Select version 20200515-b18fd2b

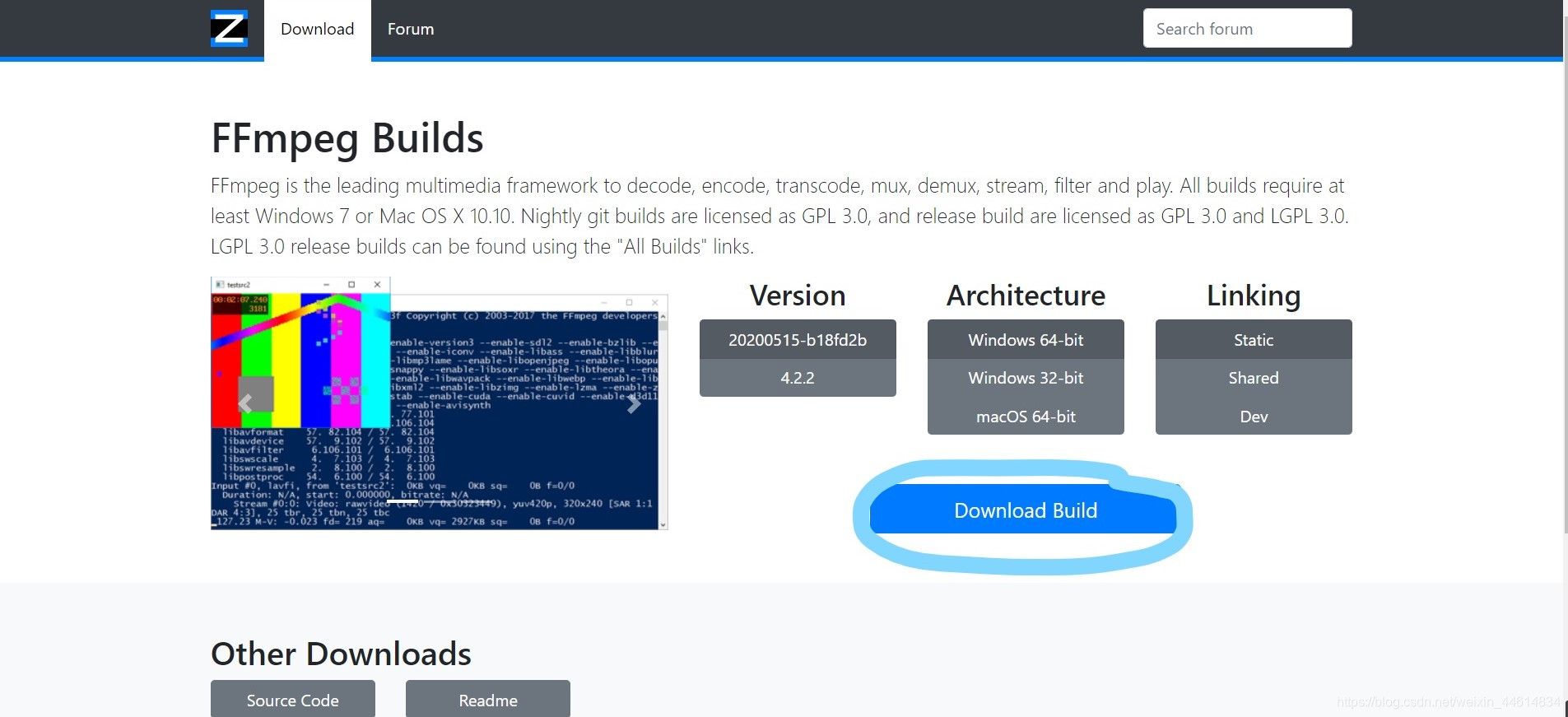[x=798, y=339]
